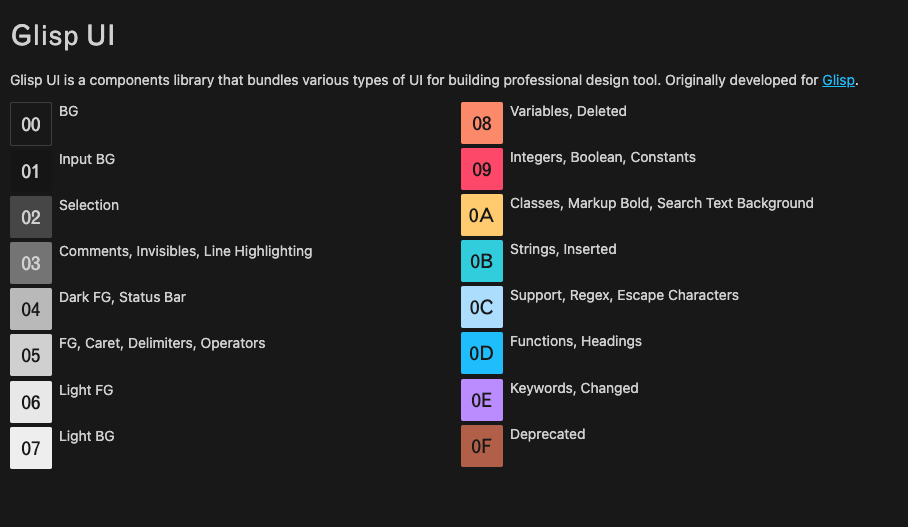Click the 00 BG color swatch
The image size is (908, 527).
31,124
